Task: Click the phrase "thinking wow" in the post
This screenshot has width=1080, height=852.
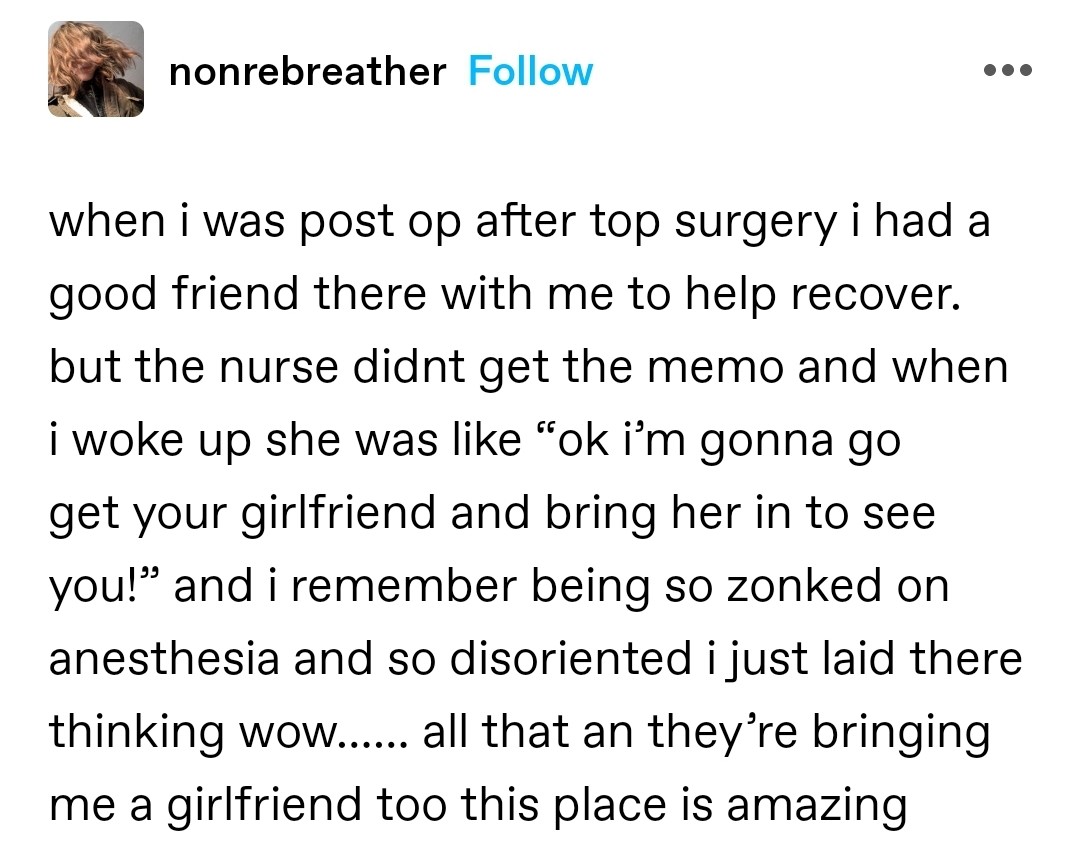Action: [x=194, y=733]
